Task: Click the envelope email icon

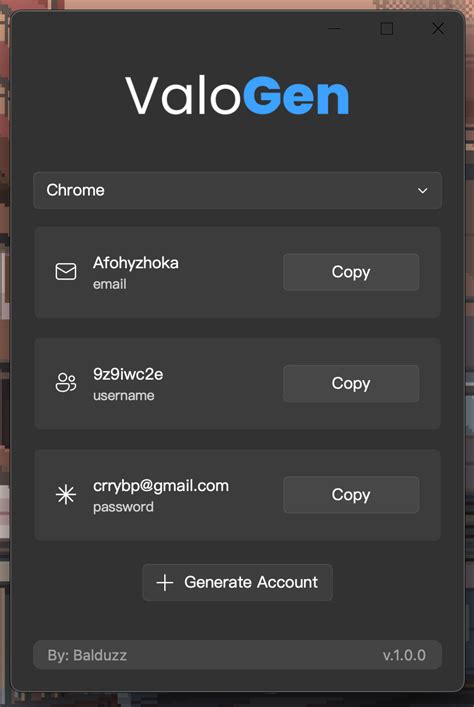Action: [x=66, y=272]
